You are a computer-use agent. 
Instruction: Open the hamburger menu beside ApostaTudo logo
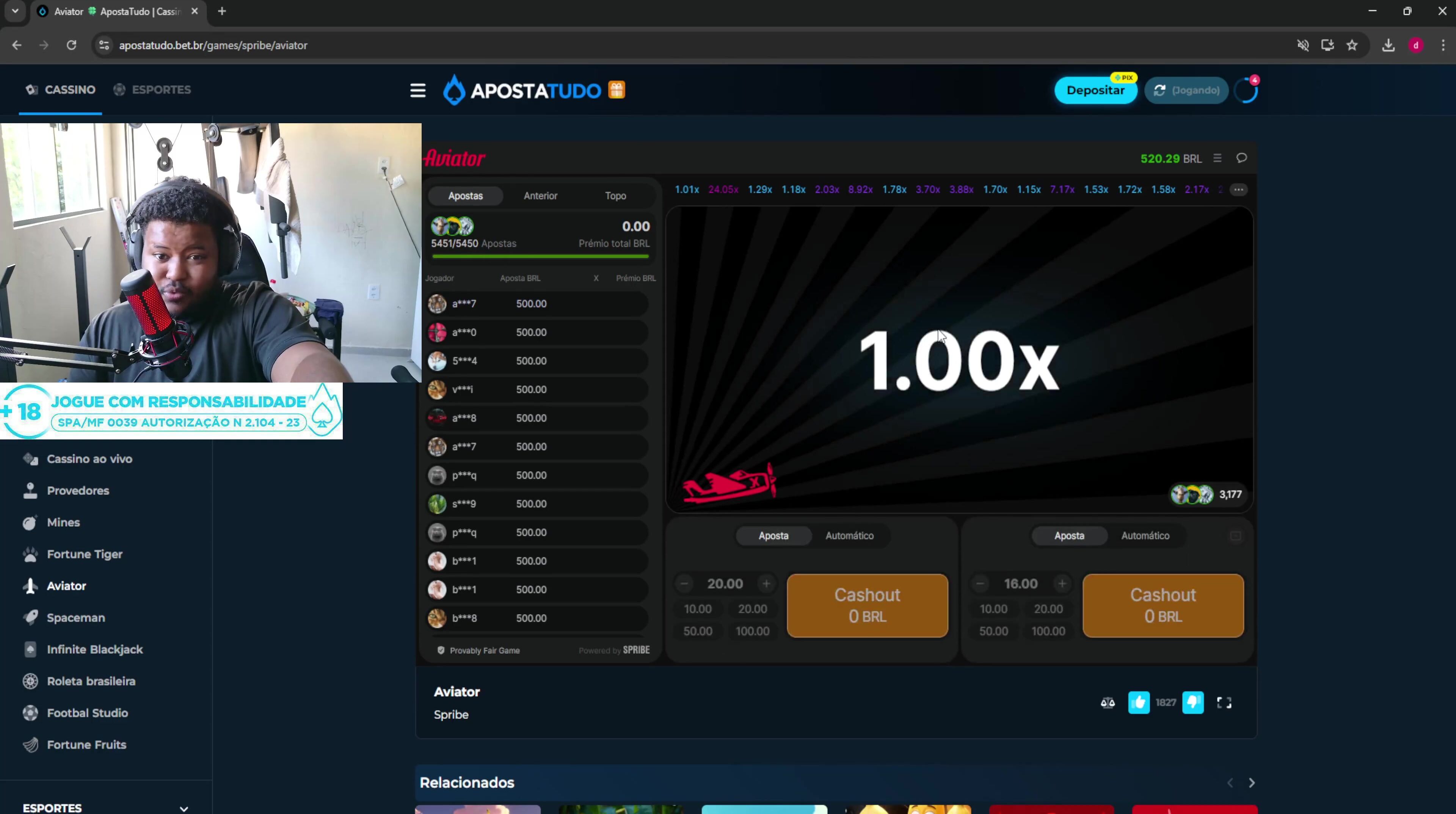418,91
